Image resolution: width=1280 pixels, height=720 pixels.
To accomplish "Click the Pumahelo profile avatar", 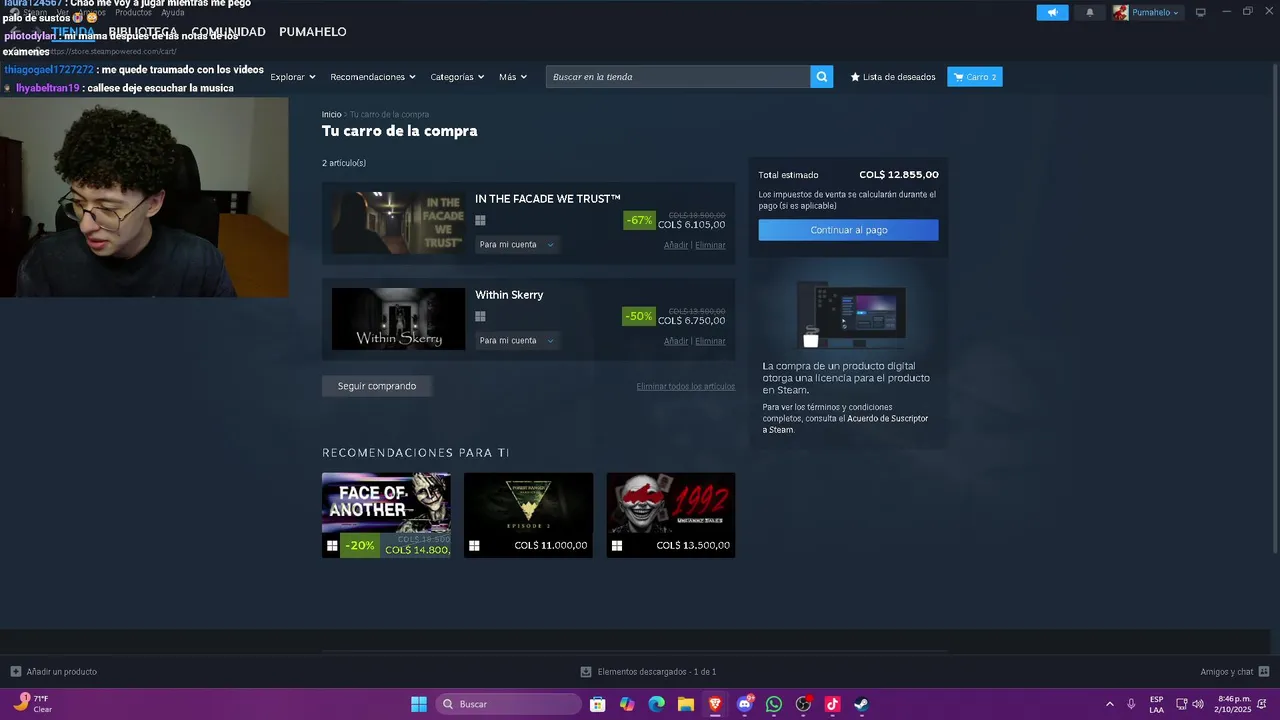I will pos(1121,12).
